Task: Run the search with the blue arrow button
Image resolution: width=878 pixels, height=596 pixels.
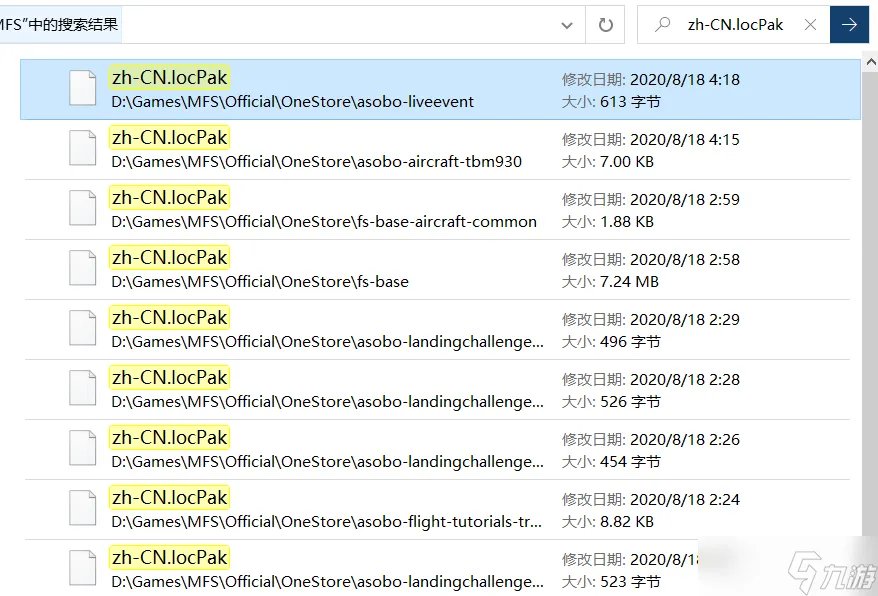Action: click(x=849, y=25)
